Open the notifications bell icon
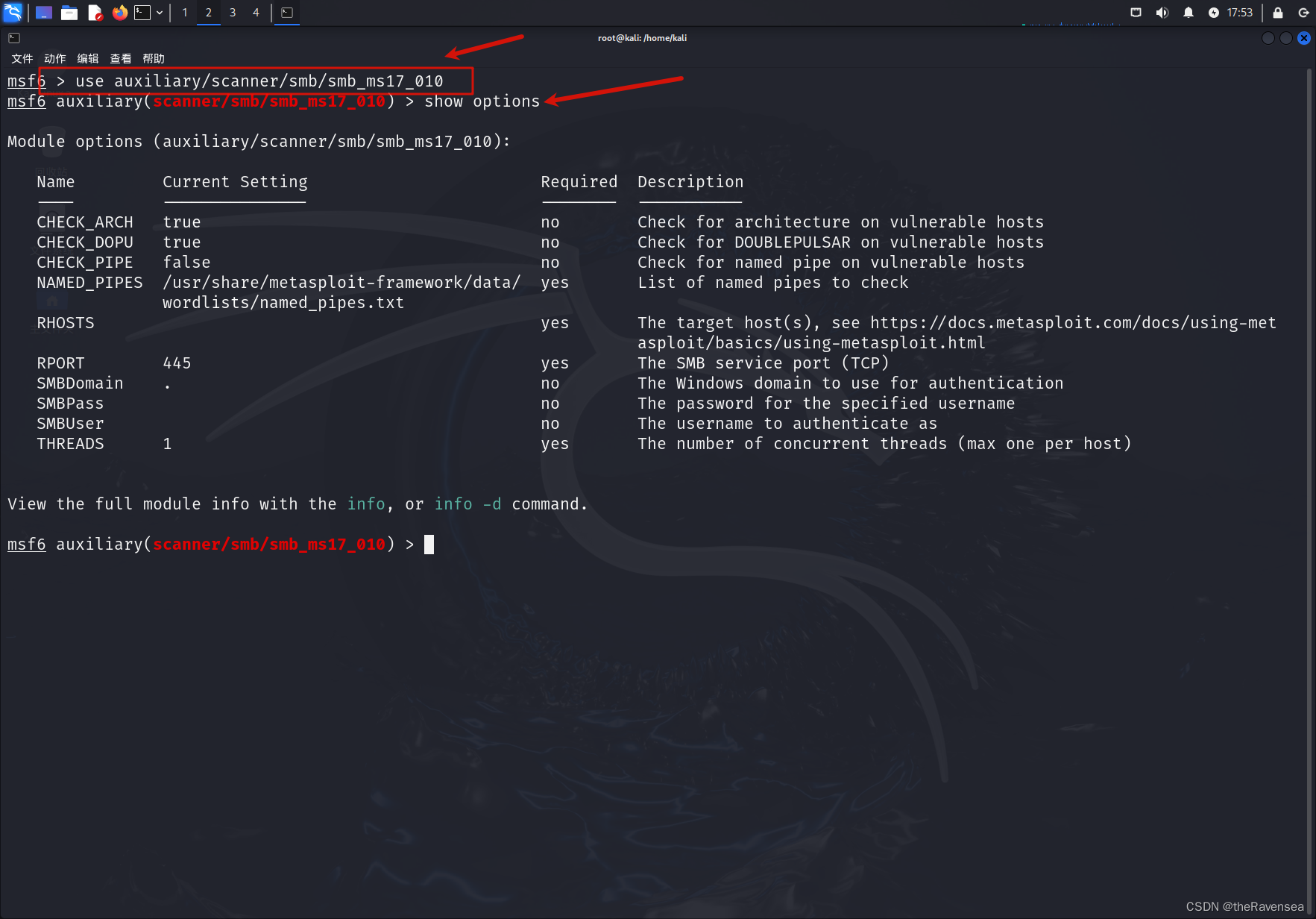The image size is (1316, 919). tap(1188, 13)
